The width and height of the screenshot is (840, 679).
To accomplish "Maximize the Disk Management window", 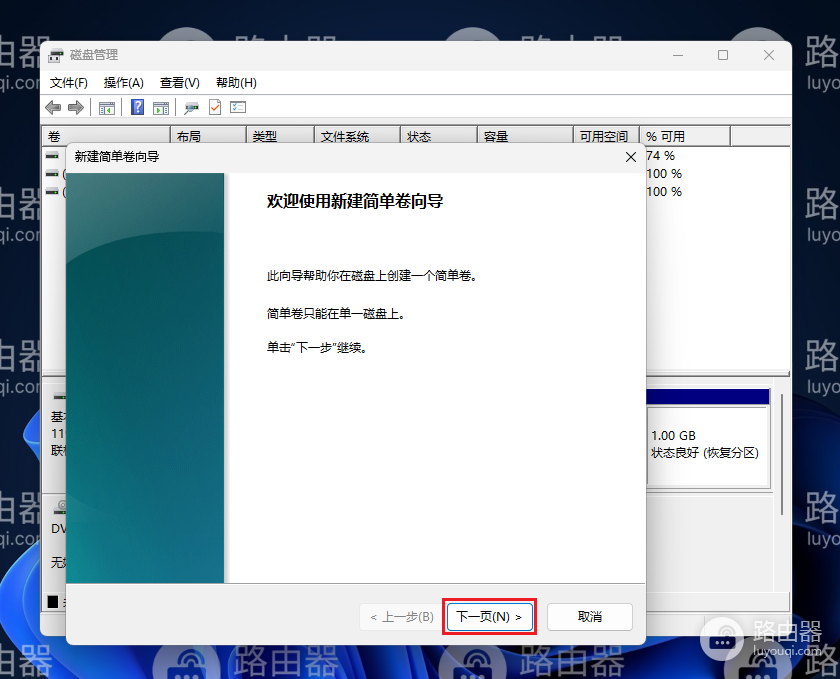I will click(723, 55).
